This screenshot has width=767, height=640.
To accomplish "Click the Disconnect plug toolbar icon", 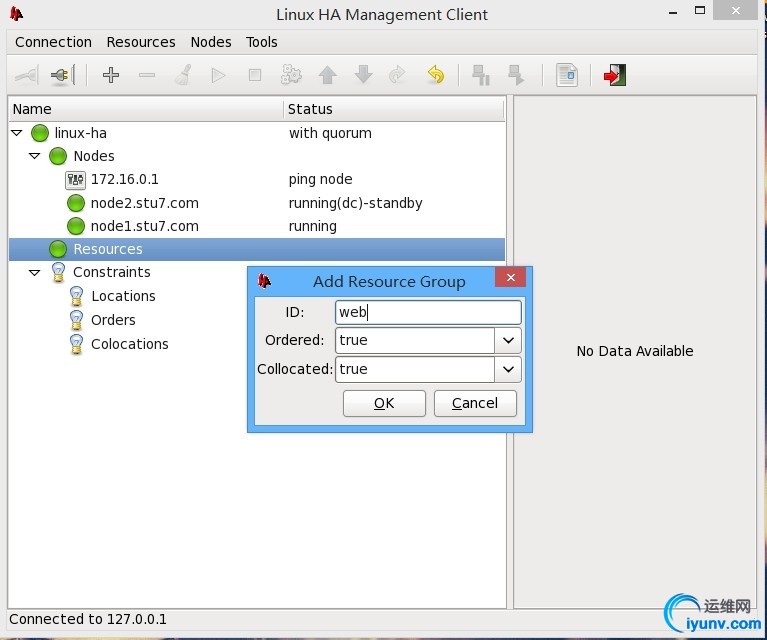I will pyautogui.click(x=63, y=75).
